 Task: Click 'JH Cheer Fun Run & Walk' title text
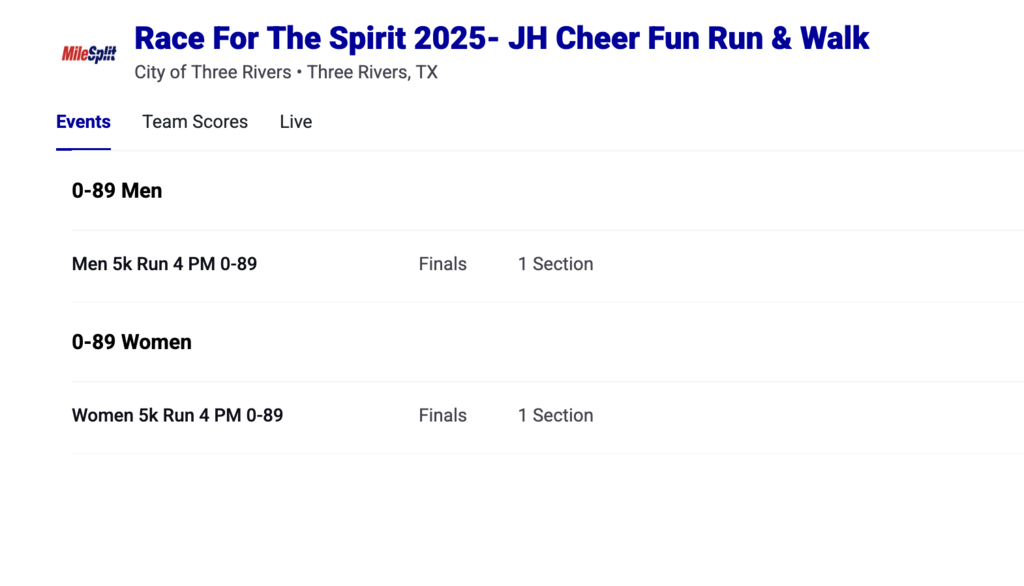click(689, 39)
